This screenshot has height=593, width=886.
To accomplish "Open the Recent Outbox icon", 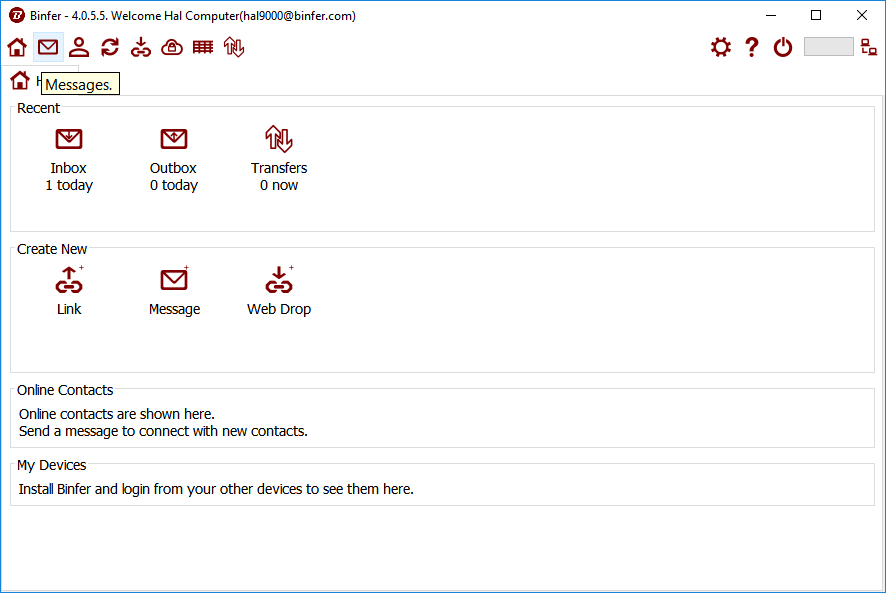I will (x=174, y=139).
